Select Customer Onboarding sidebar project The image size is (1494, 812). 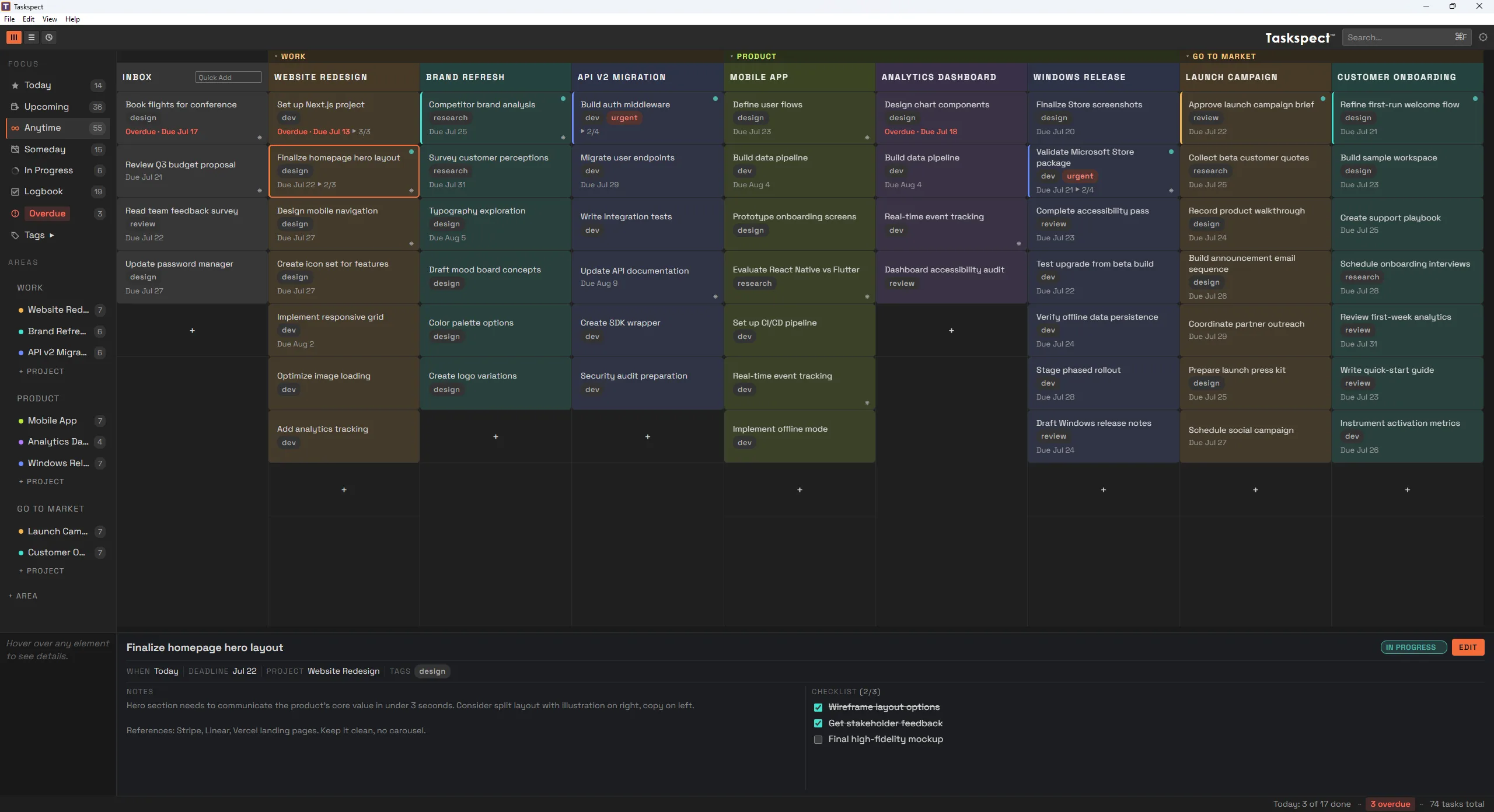[61, 552]
